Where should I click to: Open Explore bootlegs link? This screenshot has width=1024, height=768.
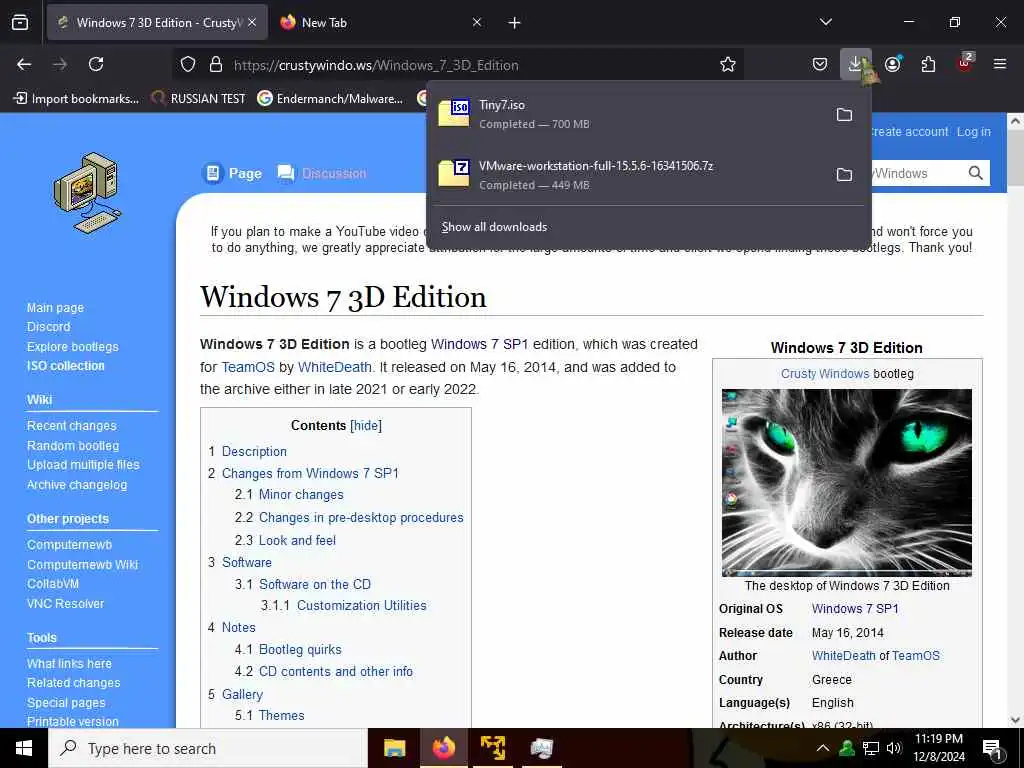coord(72,347)
